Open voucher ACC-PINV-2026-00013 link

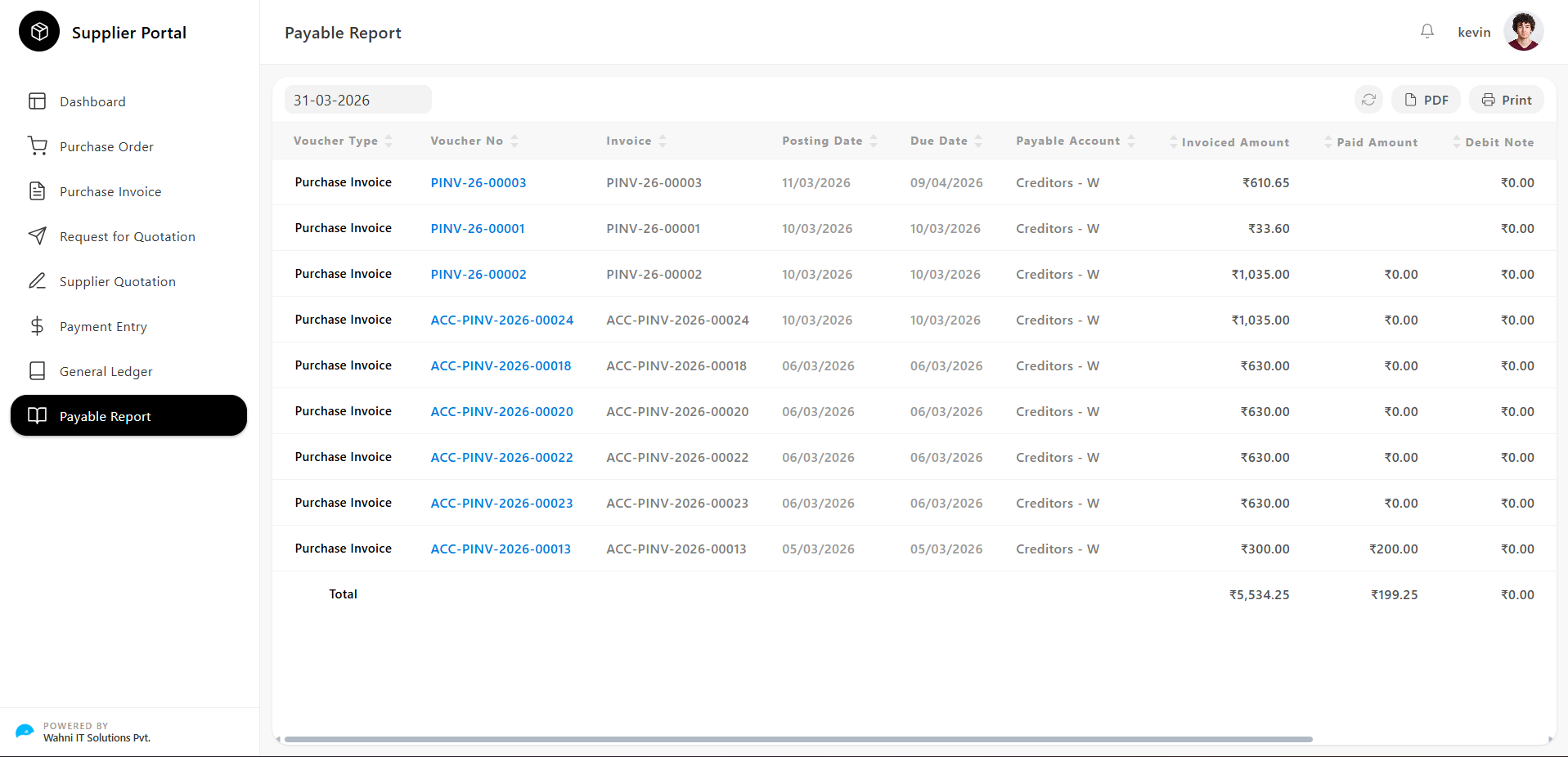tap(501, 549)
